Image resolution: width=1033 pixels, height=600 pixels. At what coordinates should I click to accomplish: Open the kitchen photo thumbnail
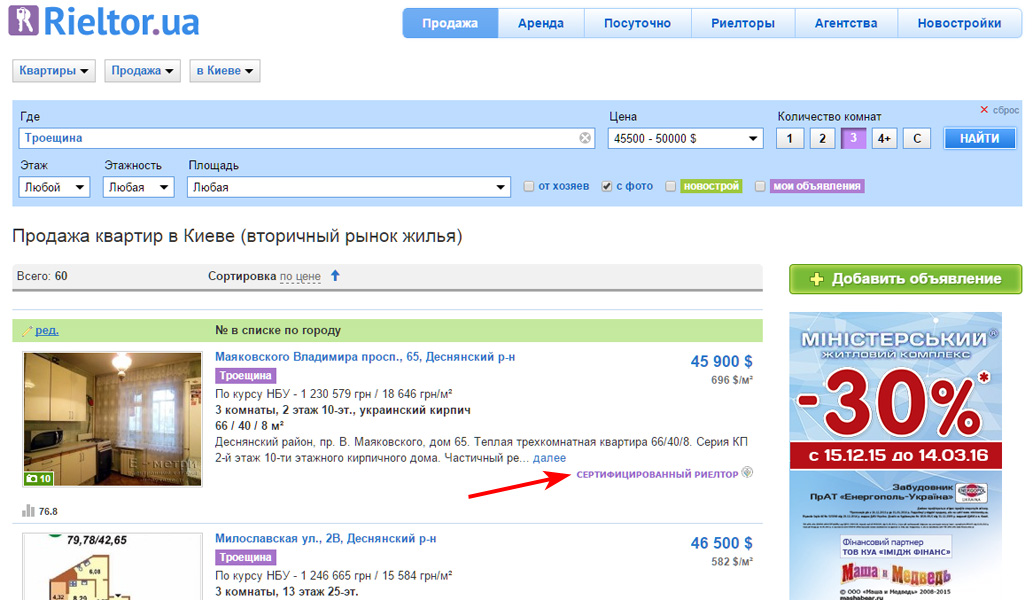click(112, 418)
